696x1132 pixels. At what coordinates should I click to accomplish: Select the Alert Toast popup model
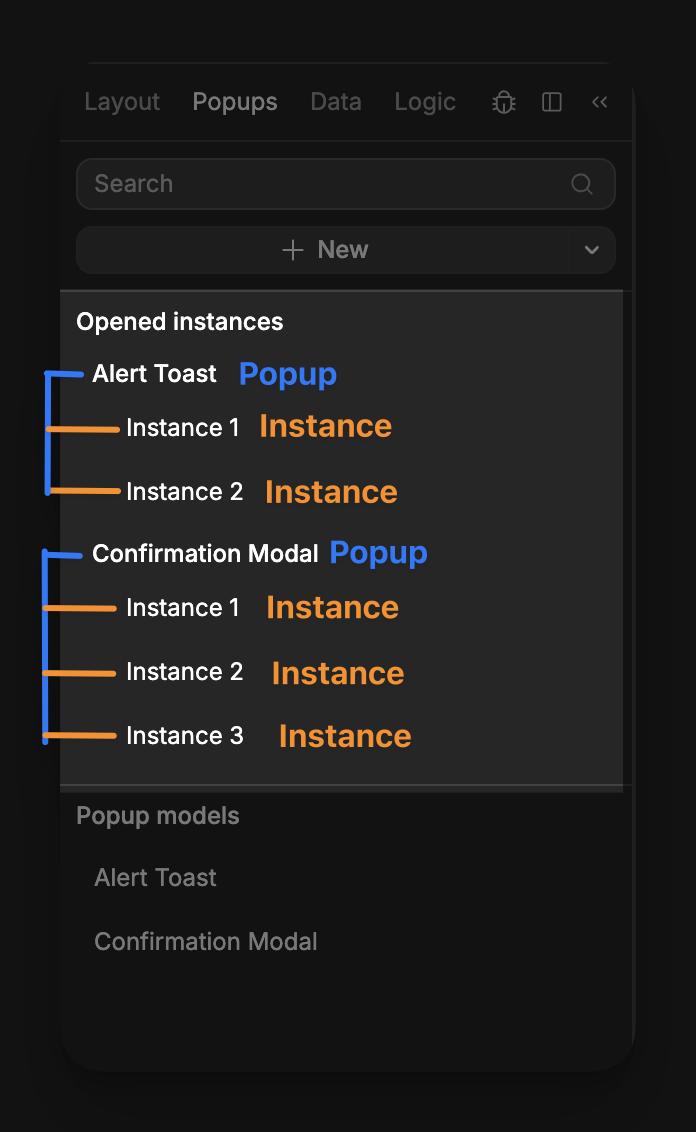pyautogui.click(x=155, y=877)
